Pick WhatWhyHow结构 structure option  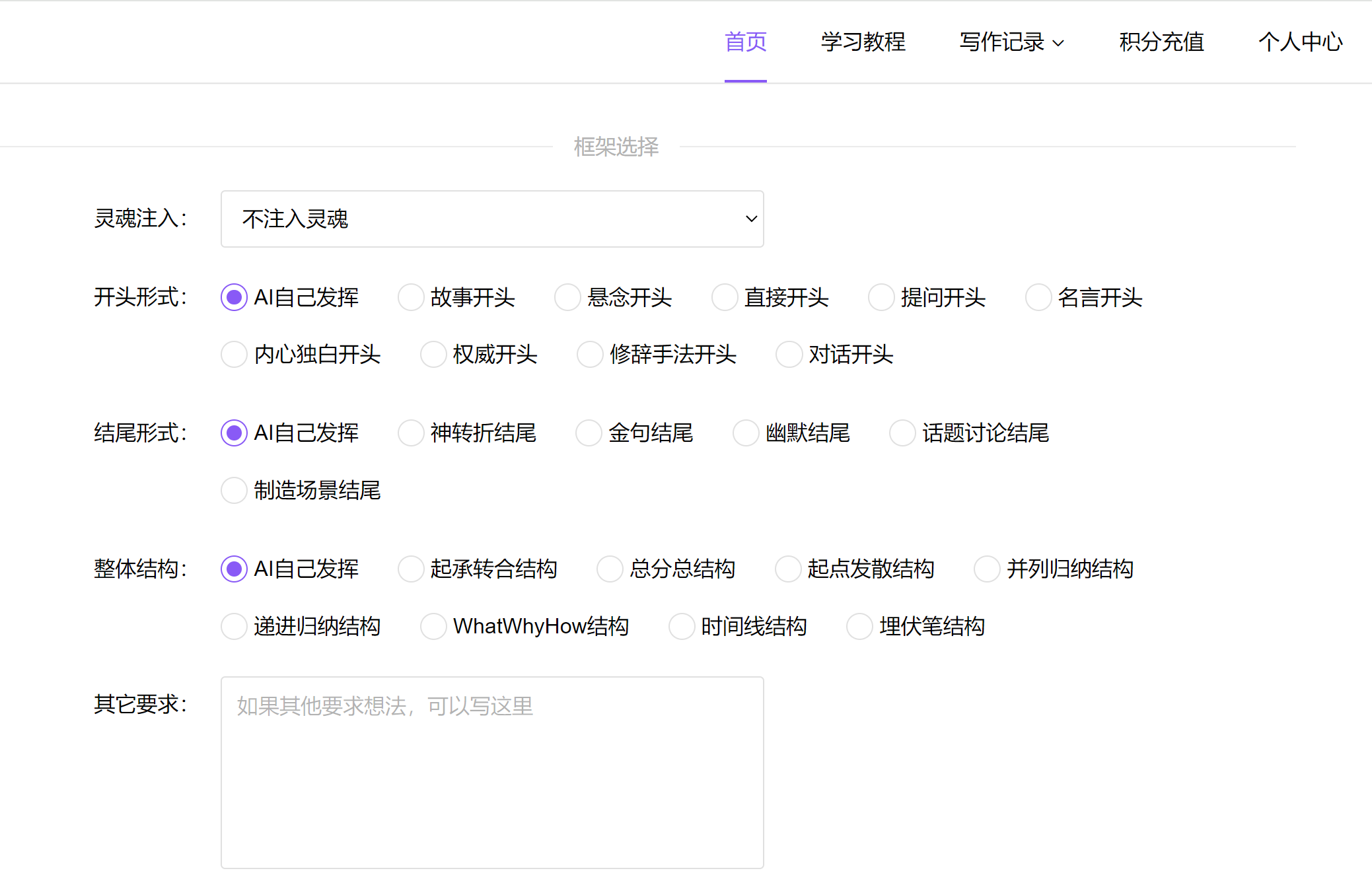tap(433, 626)
